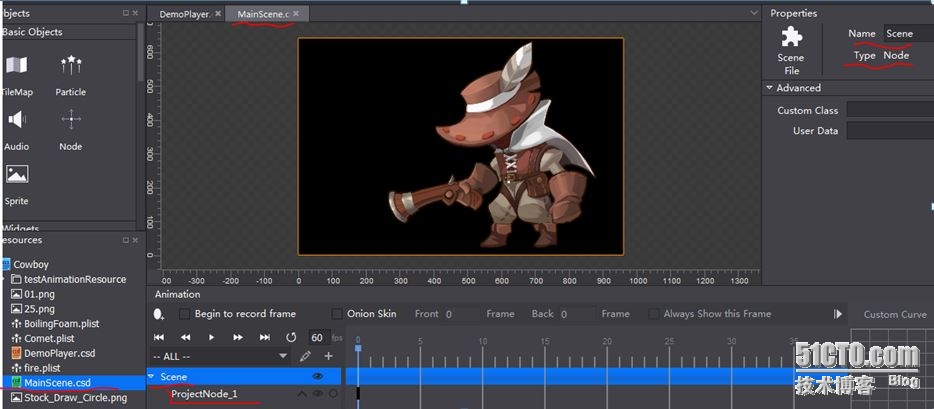Float the Resources panel using square icon
The width and height of the screenshot is (934, 409).
(126, 240)
